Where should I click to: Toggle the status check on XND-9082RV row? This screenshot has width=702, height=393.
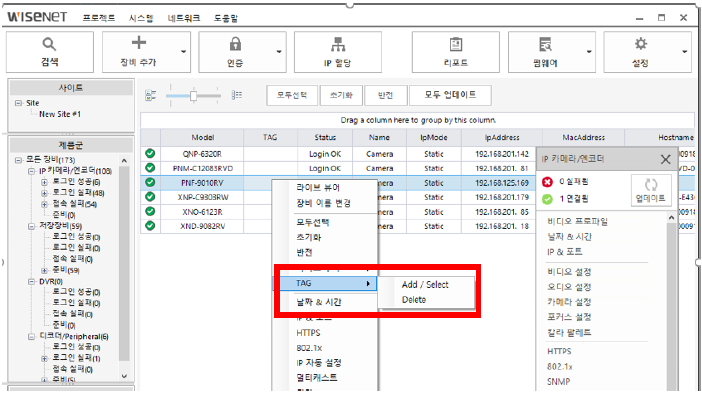(150, 226)
